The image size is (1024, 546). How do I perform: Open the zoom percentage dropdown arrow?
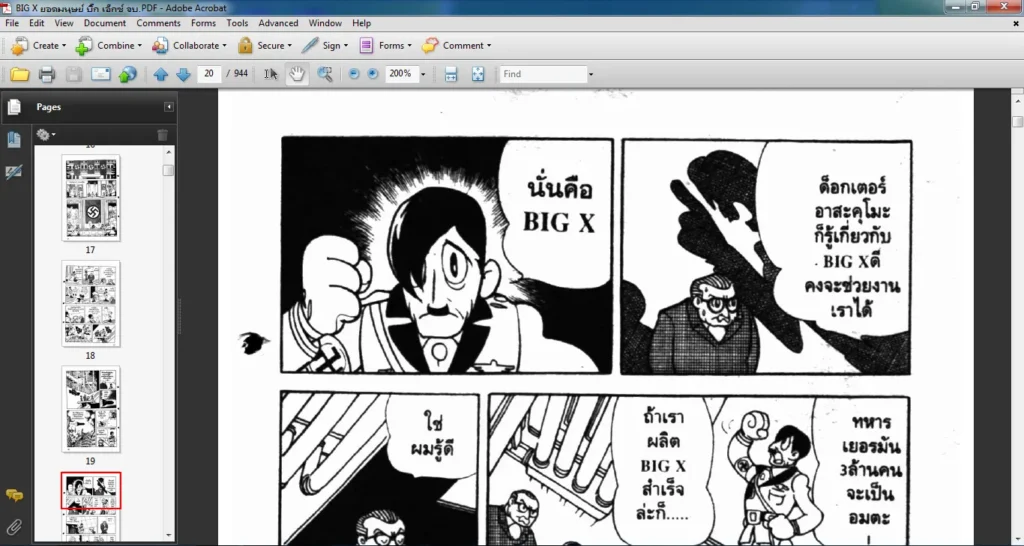click(x=423, y=74)
